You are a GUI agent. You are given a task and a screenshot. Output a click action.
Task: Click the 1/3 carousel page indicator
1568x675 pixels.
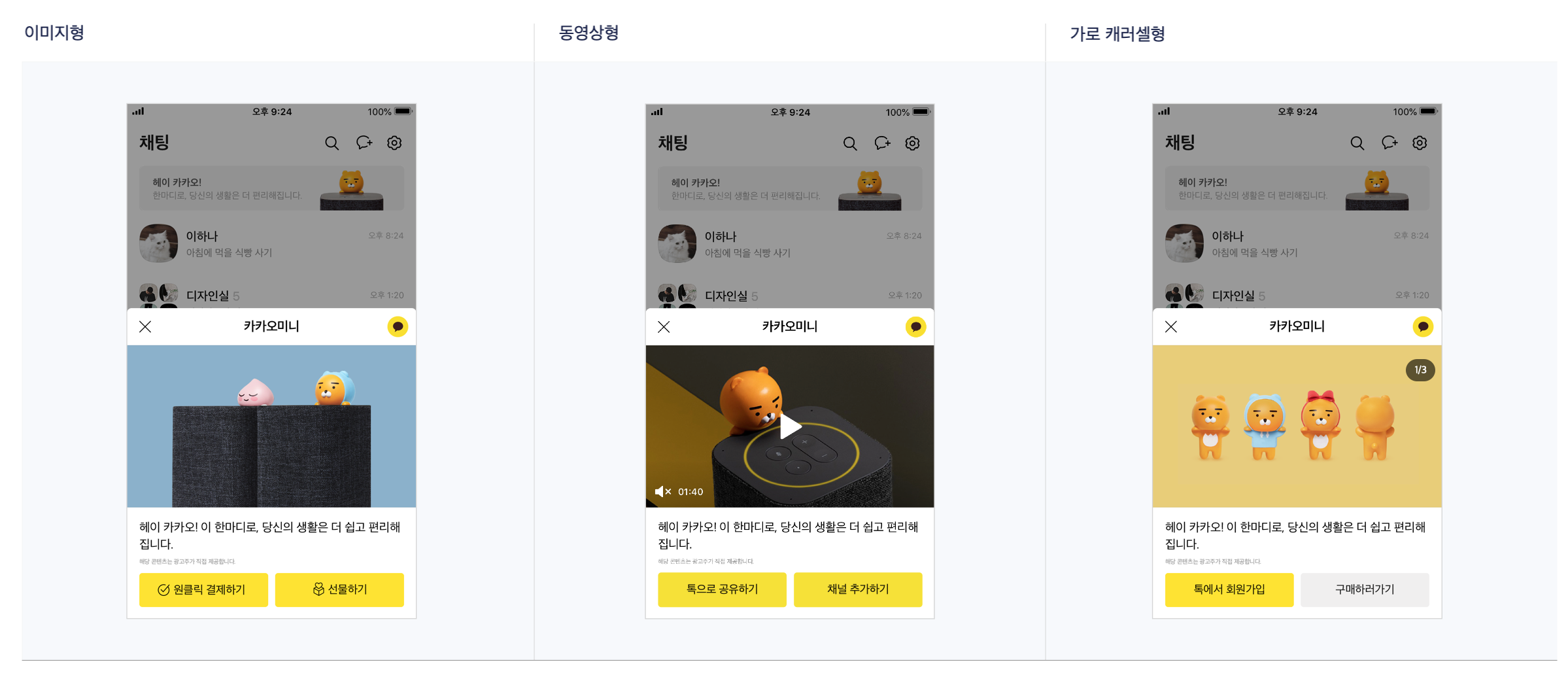[x=1420, y=370]
